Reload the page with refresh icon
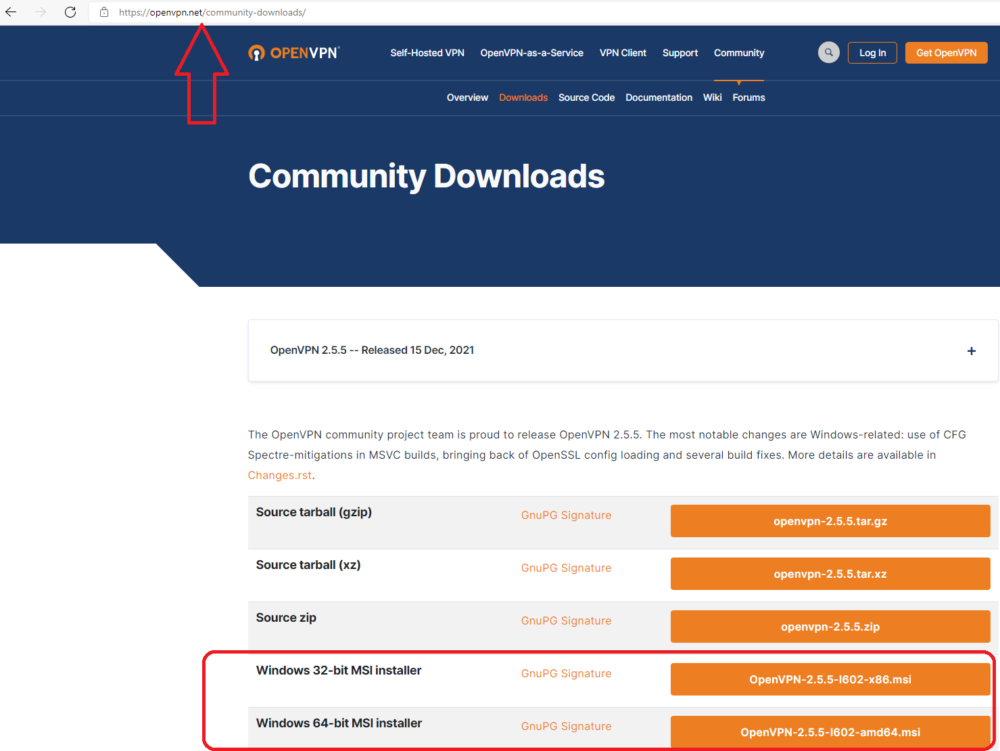 coord(70,12)
